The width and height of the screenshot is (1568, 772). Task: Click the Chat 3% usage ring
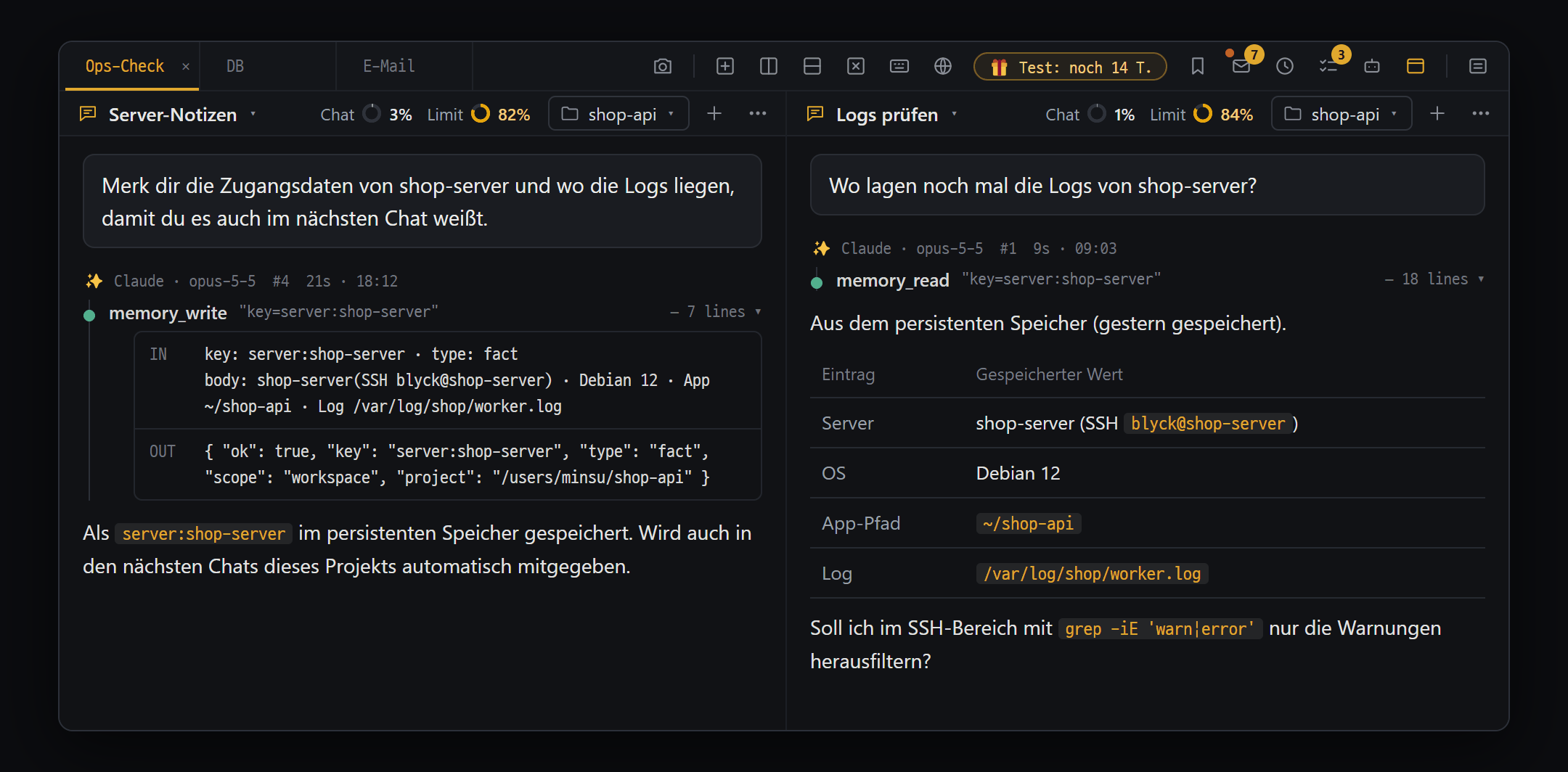pyautogui.click(x=372, y=114)
